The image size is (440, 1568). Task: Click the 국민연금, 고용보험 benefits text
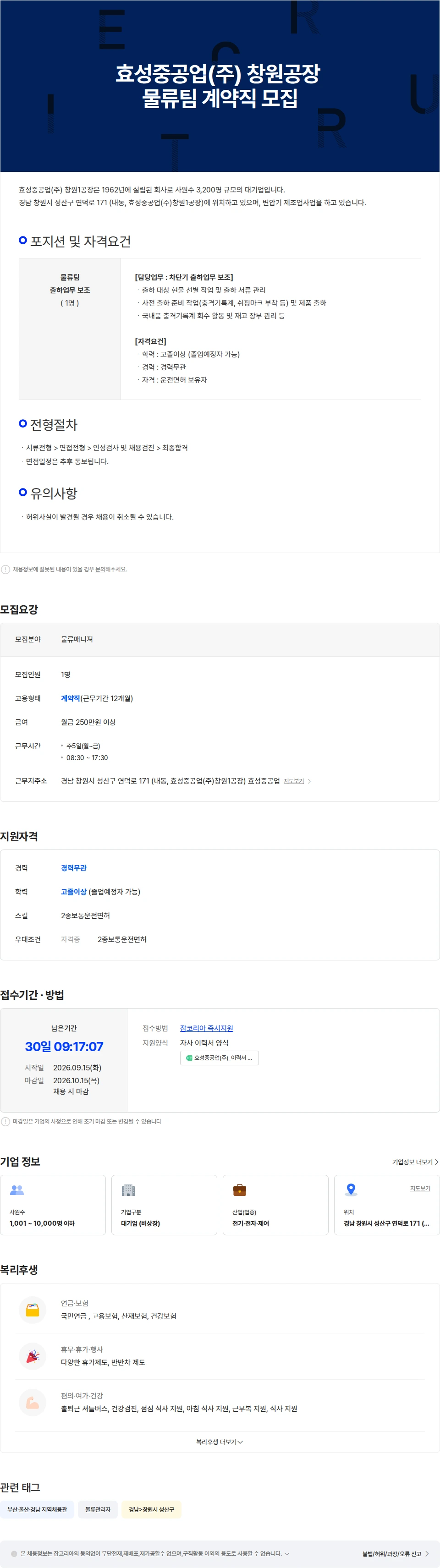[119, 1316]
